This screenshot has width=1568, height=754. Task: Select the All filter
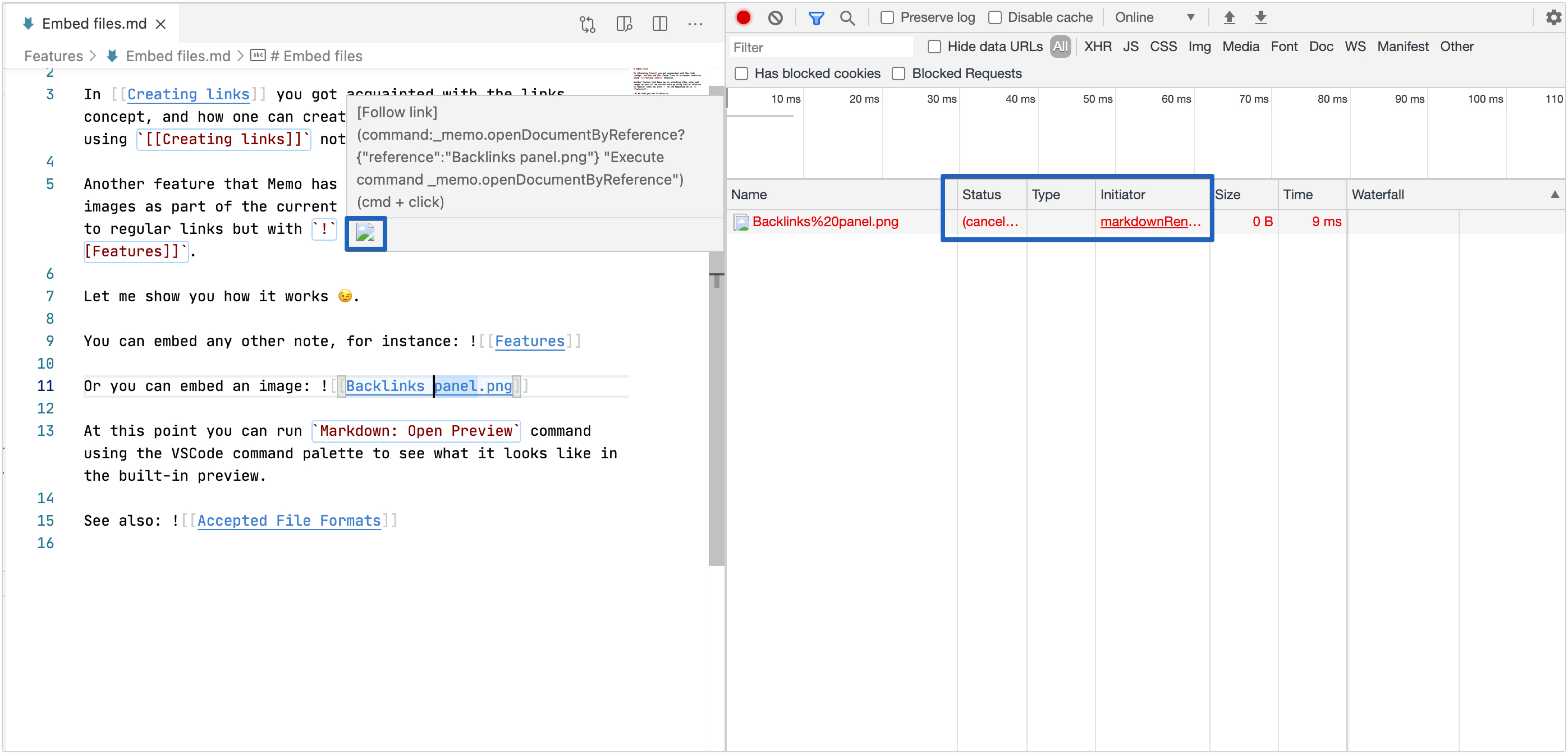pos(1060,47)
